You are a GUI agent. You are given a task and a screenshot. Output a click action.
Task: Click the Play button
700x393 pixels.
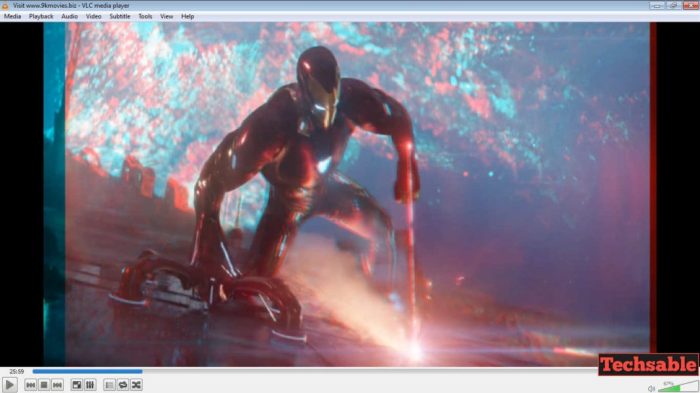(x=9, y=385)
